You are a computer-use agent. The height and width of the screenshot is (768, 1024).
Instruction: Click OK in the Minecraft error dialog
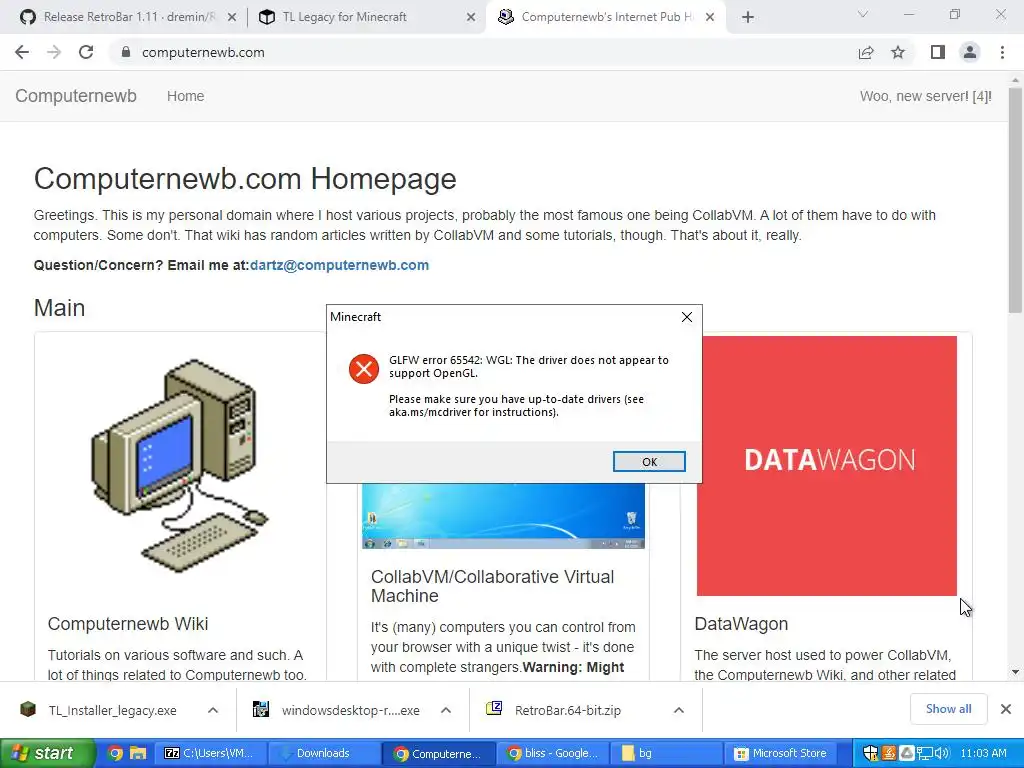pos(649,462)
